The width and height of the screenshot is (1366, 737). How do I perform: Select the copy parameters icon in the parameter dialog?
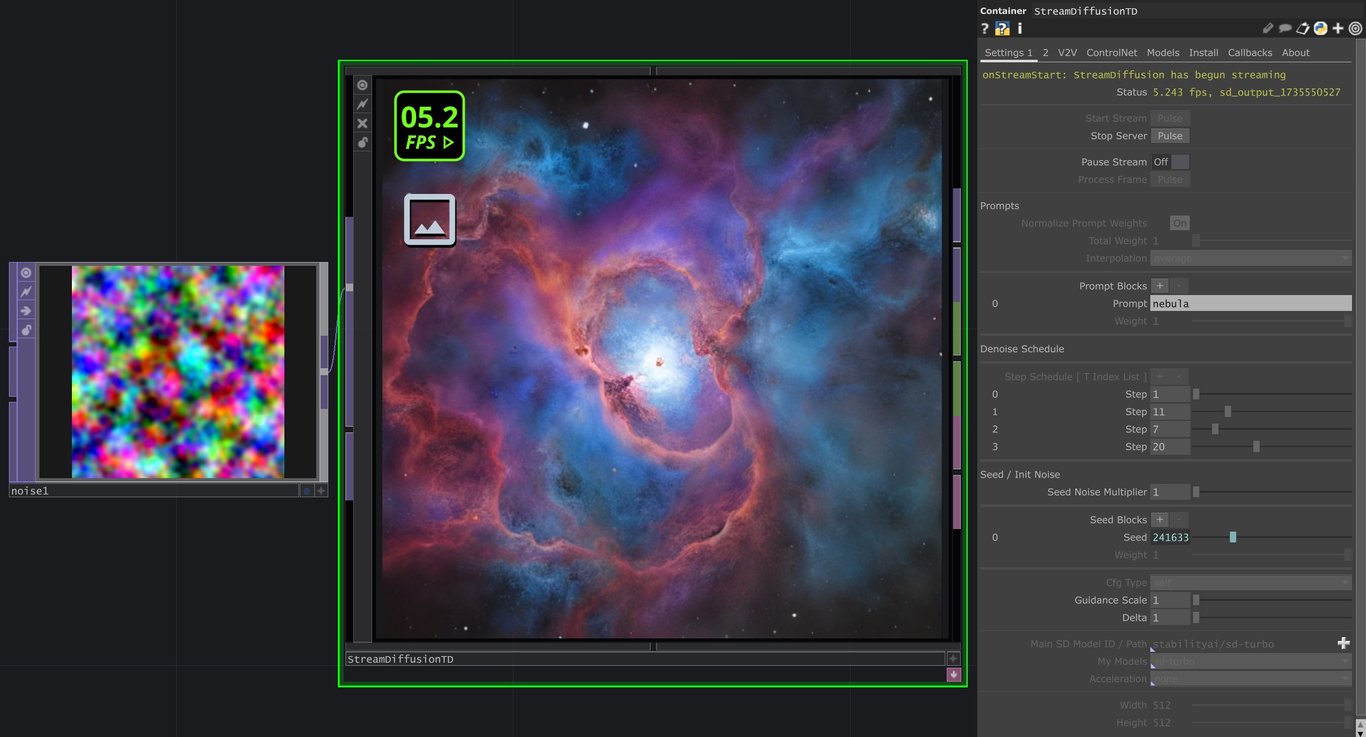(1302, 28)
